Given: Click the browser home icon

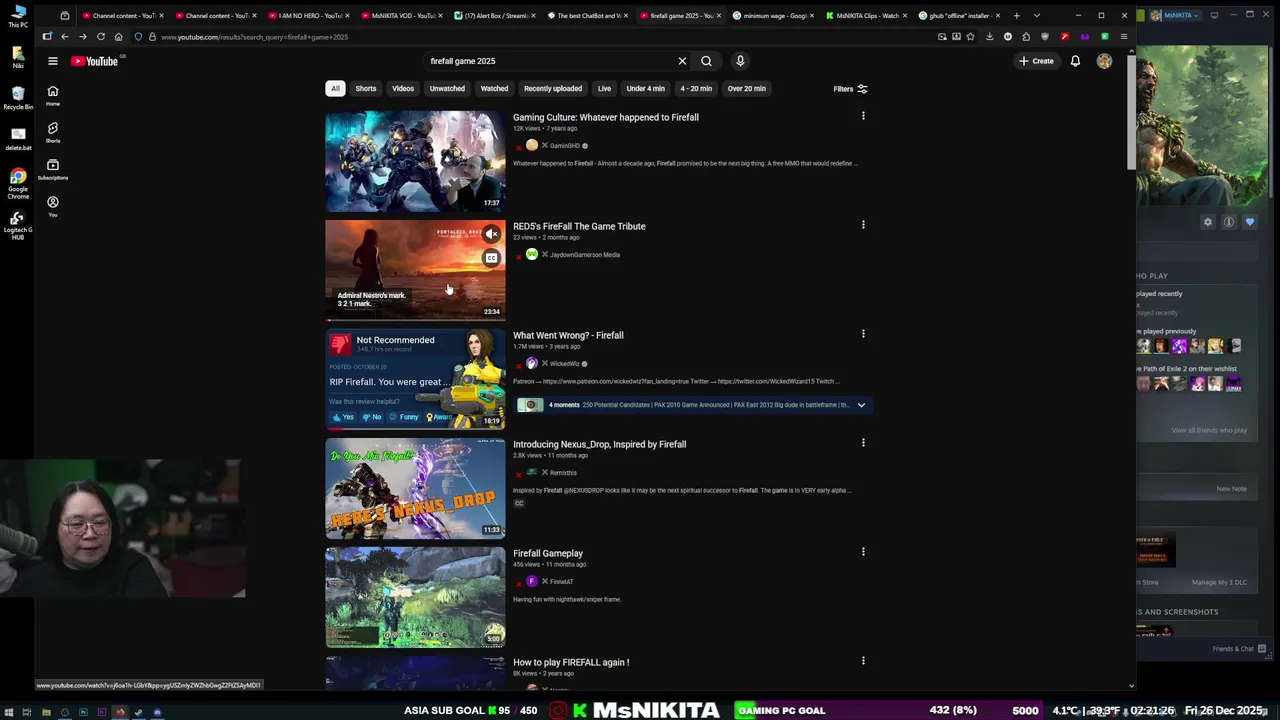Looking at the screenshot, I should click(118, 37).
